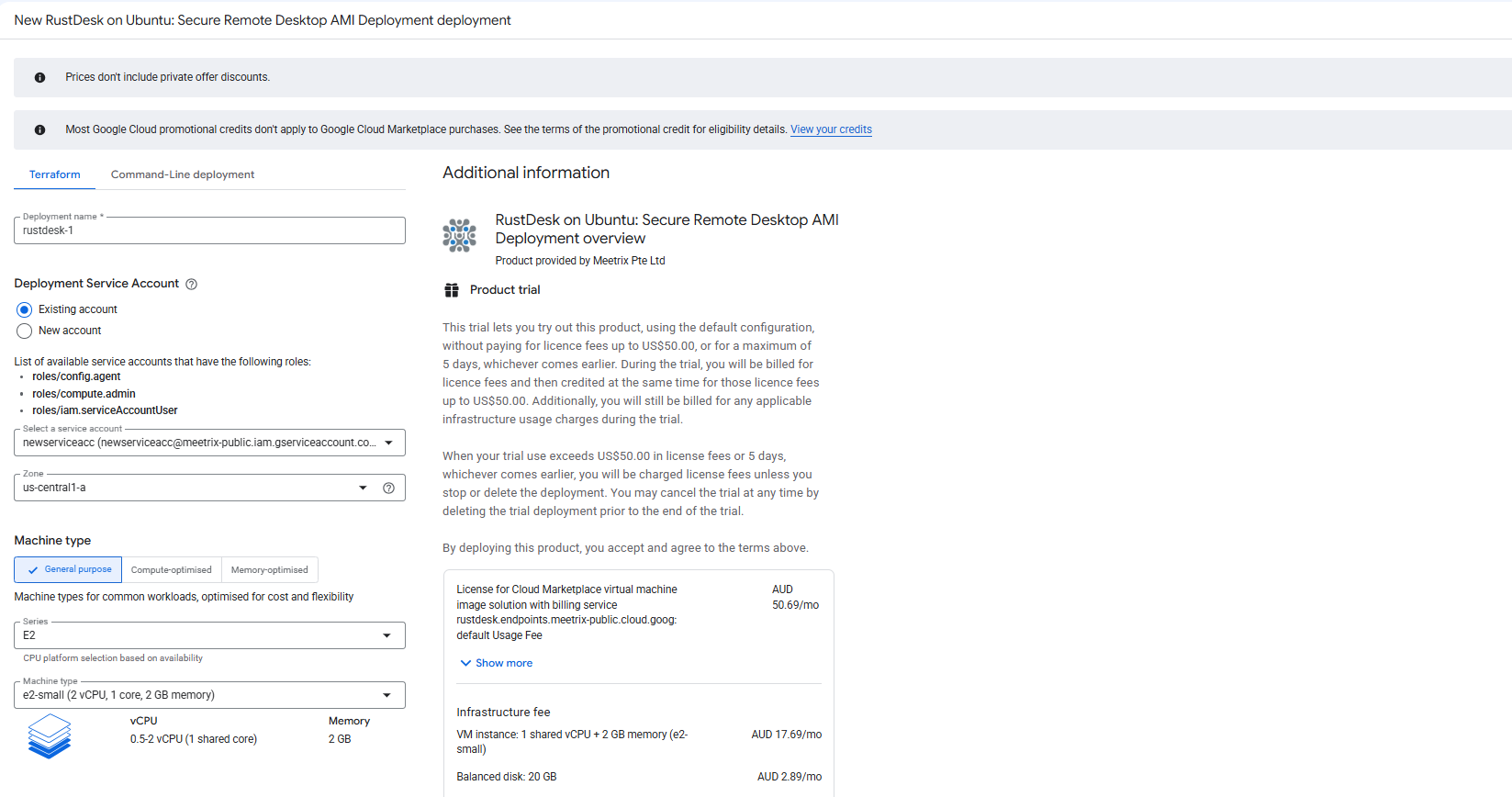The image size is (1512, 797).
Task: Select the Existing account radio button
Action: pos(25,310)
